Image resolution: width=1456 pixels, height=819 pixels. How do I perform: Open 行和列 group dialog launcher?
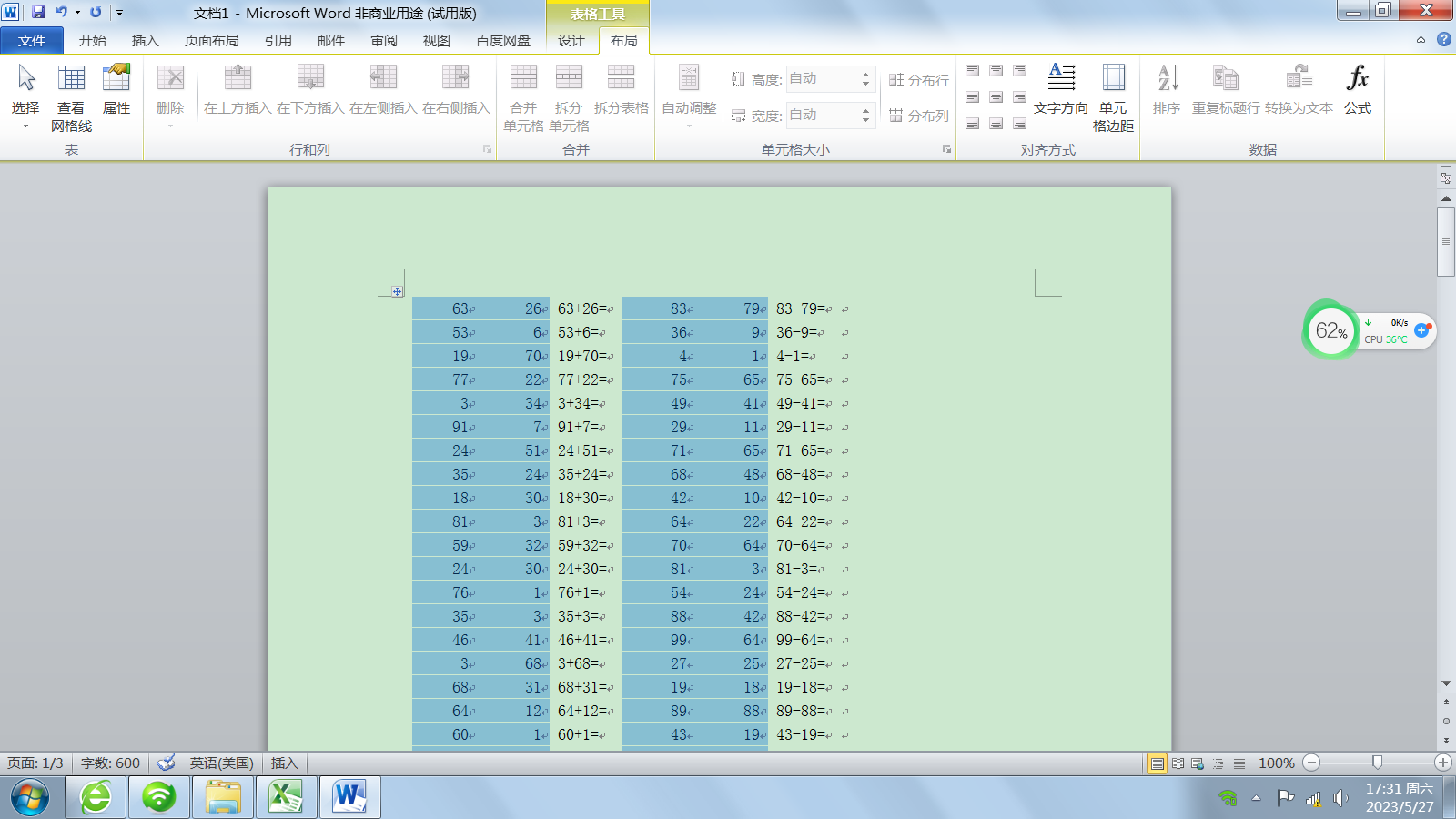click(x=487, y=149)
